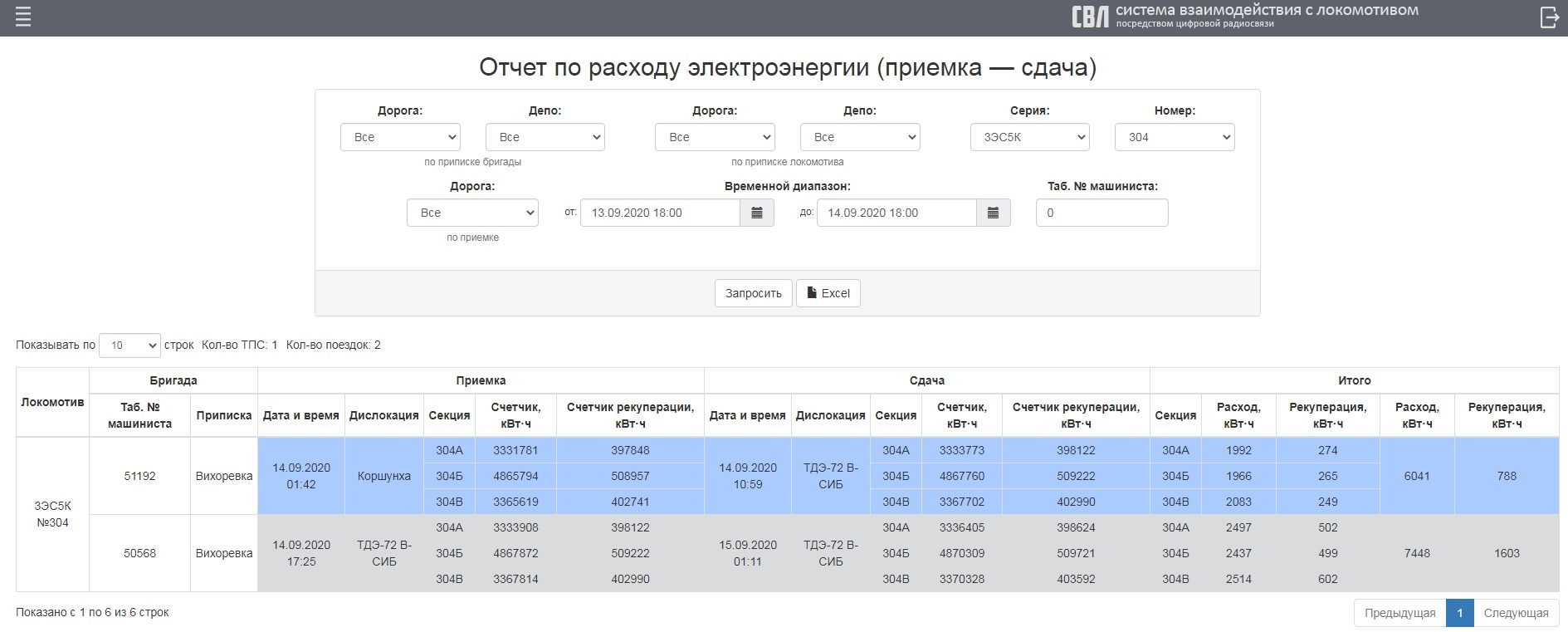1568x632 pixels.
Task: Click the Следующая pagination link
Action: (1516, 613)
